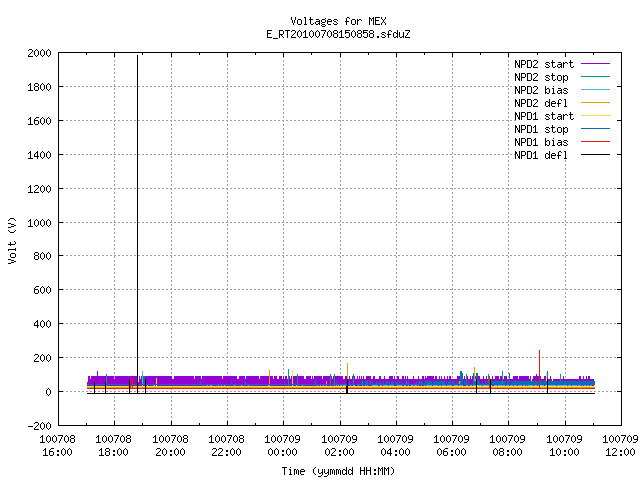Viewport: 640px width, 480px height.
Task: Click the 100708 20:00 x-axis tick label
Action: click(x=171, y=446)
